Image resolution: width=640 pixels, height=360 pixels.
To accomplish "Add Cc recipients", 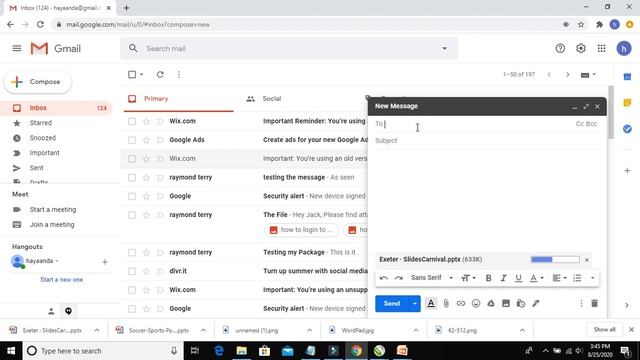I will pos(580,124).
